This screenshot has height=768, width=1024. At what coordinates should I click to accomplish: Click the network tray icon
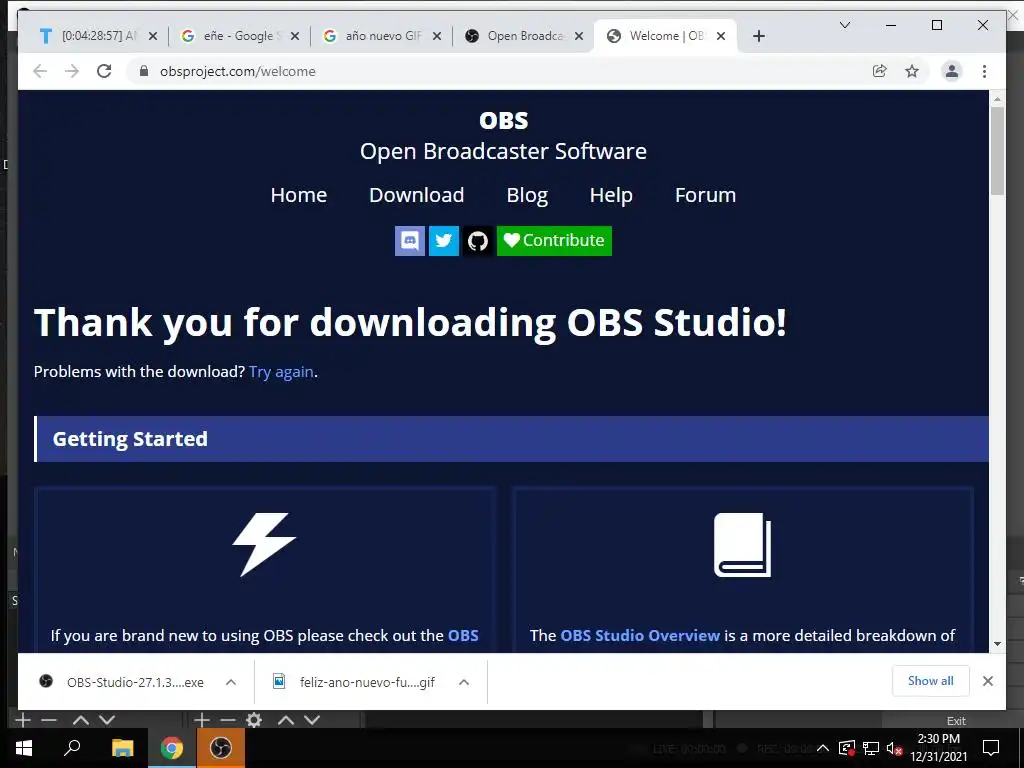tap(871, 748)
